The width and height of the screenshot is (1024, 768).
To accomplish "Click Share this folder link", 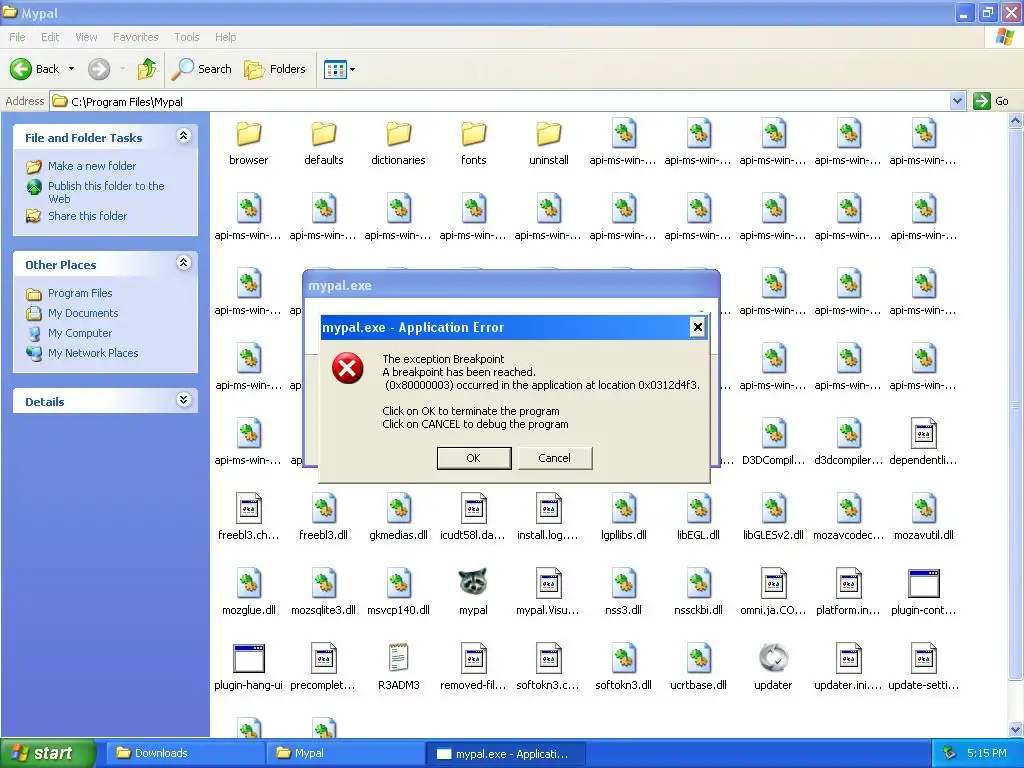I will click(x=88, y=216).
